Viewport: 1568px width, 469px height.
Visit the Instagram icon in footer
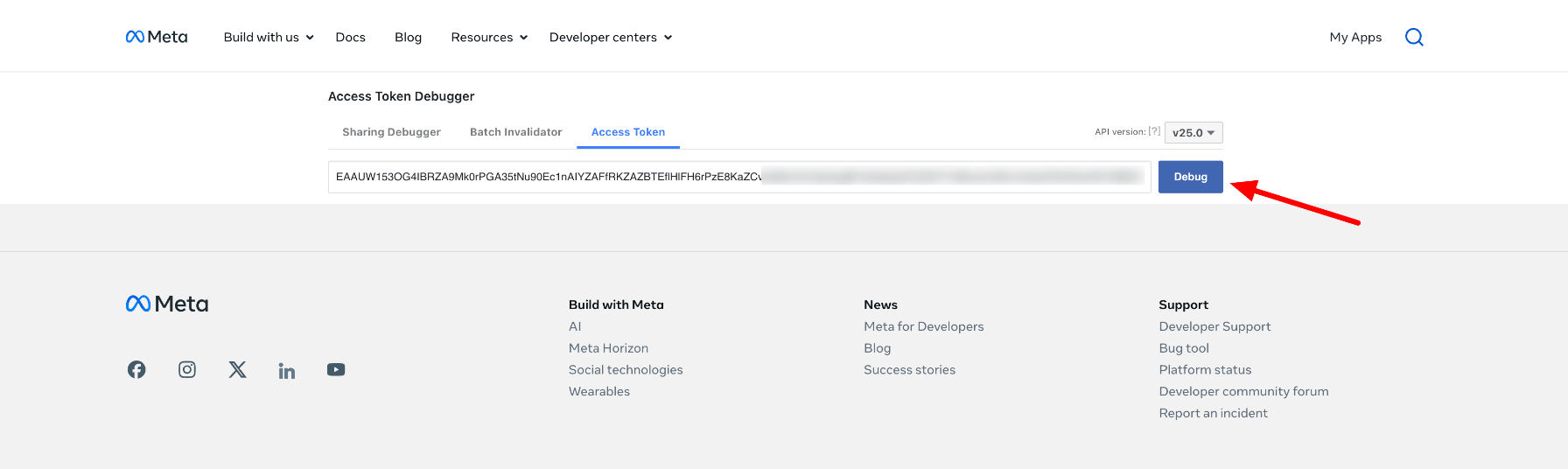coord(187,370)
